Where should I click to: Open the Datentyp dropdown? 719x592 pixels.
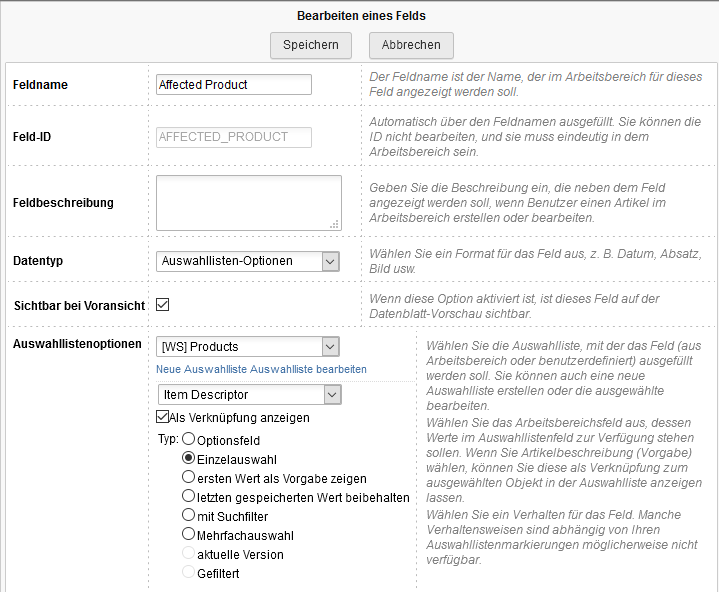[x=249, y=261]
